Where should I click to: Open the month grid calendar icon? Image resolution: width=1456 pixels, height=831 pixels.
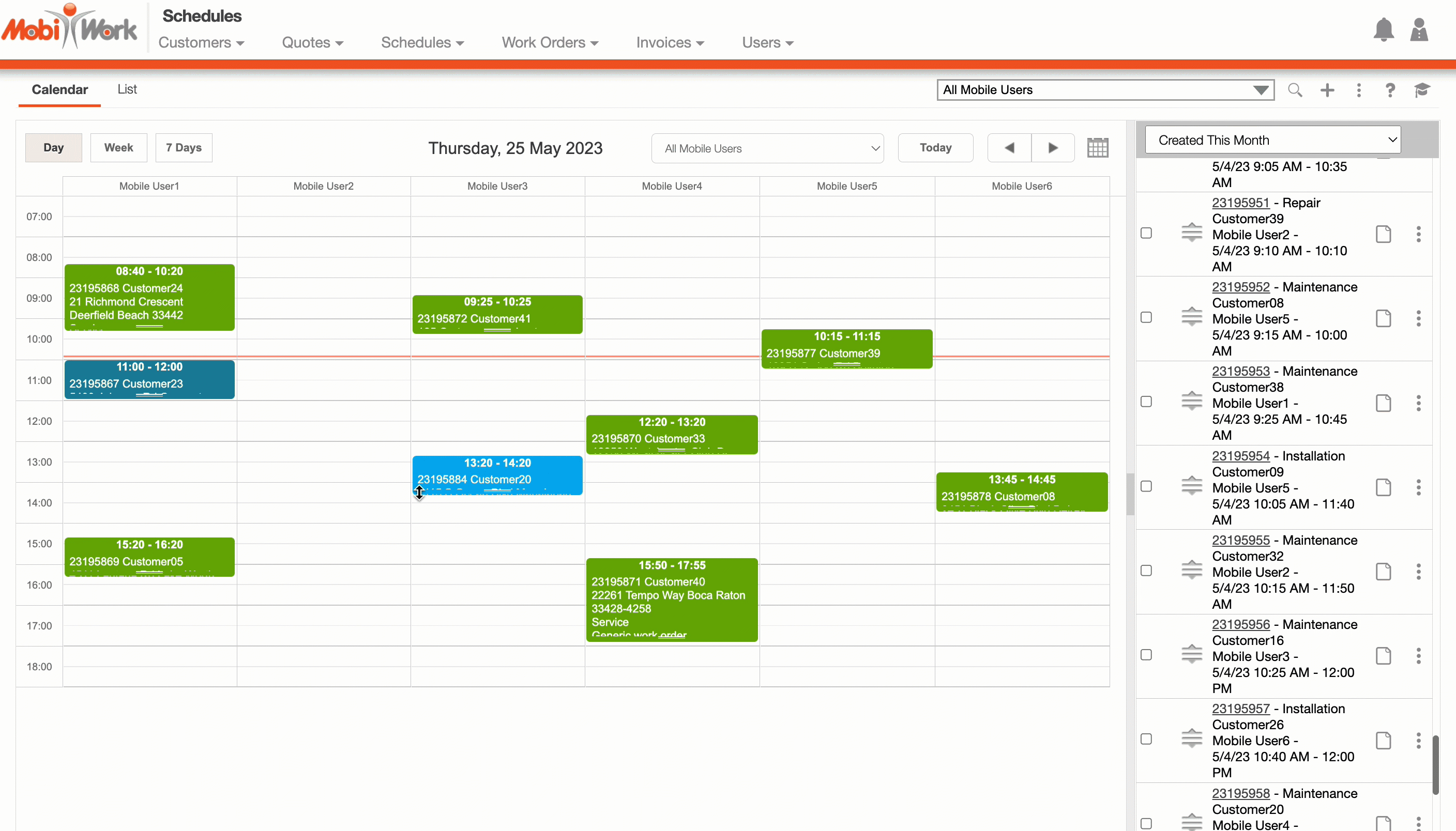pos(1097,148)
